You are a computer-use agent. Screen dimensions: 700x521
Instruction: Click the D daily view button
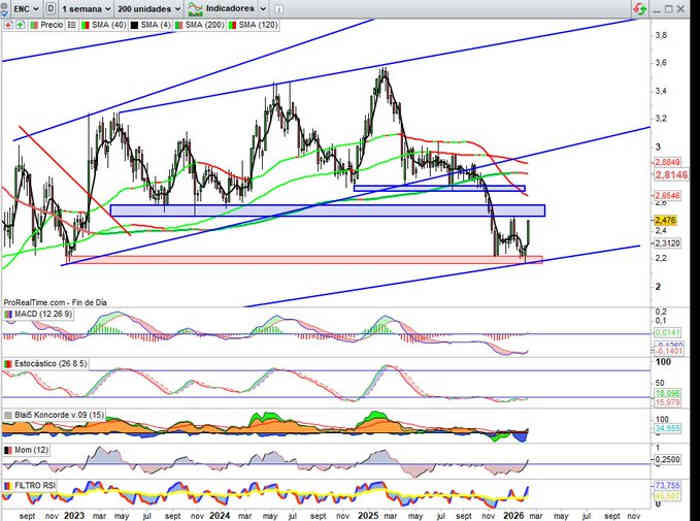50,7
